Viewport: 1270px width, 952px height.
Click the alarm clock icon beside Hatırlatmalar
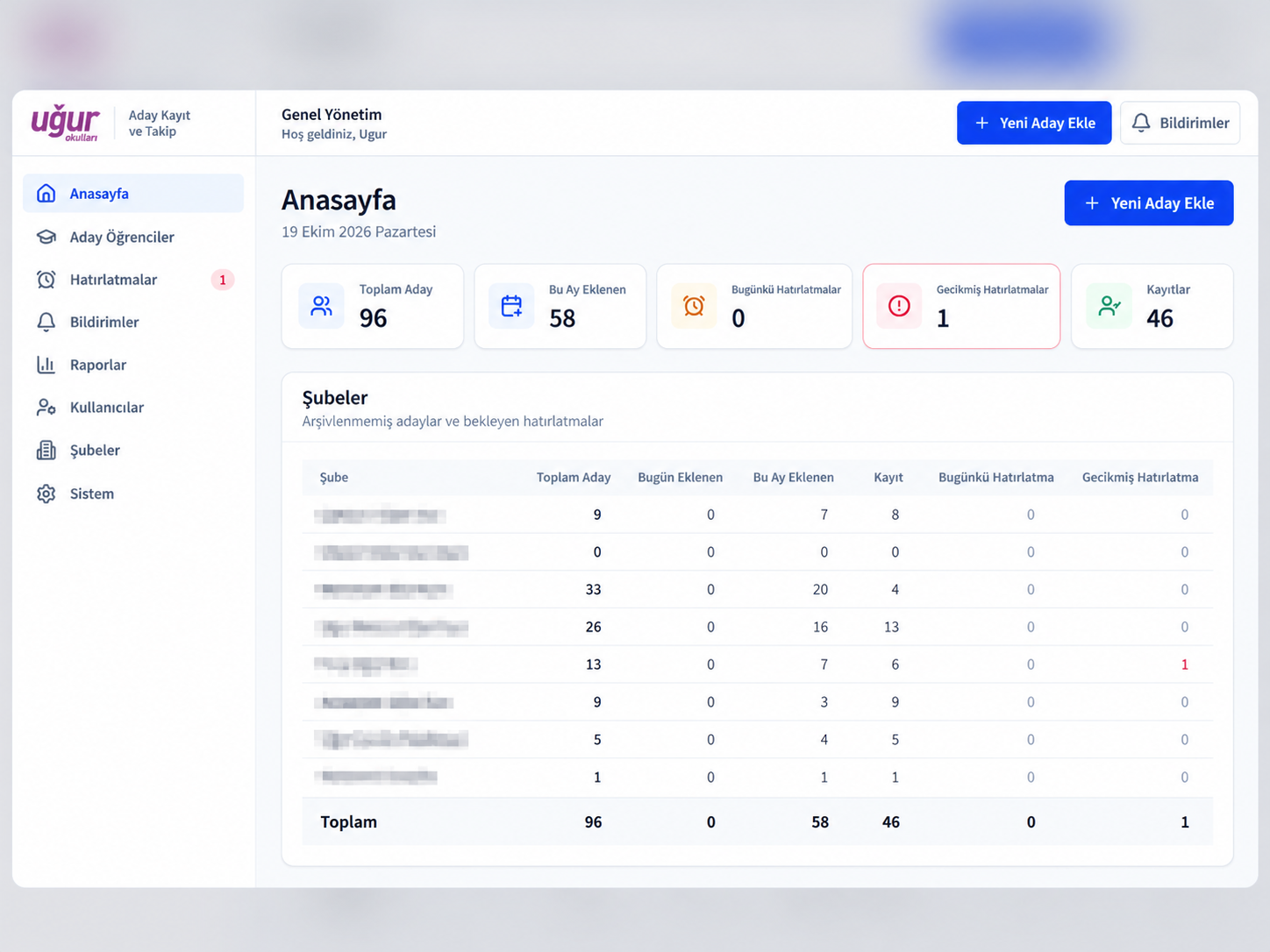tap(46, 280)
